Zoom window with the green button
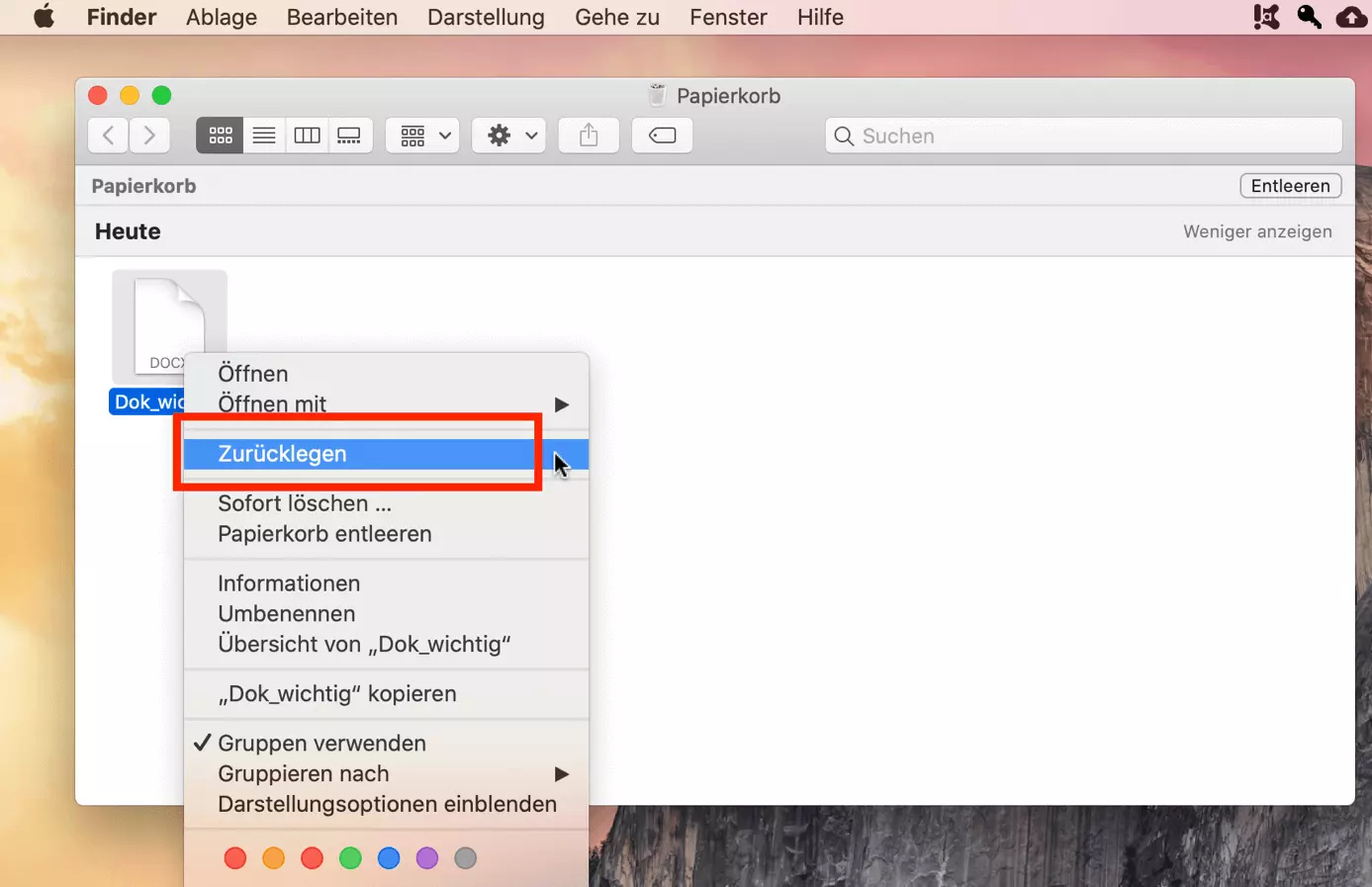1372x887 pixels. tap(161, 95)
